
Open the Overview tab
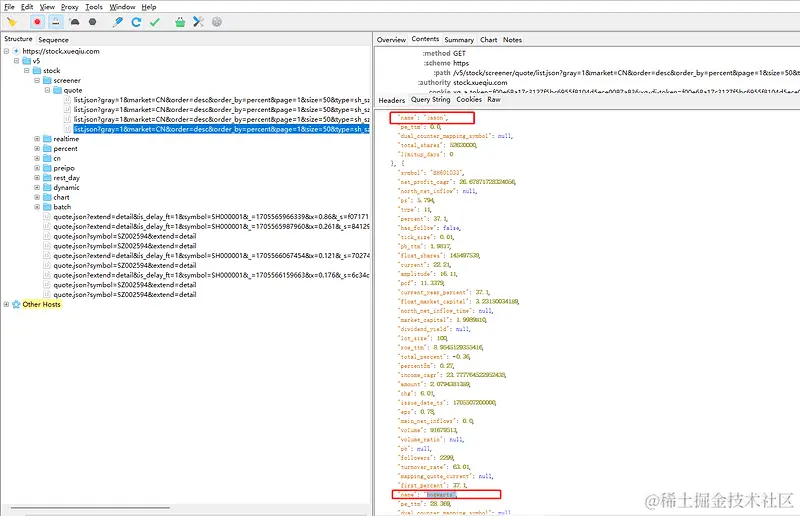click(x=391, y=39)
